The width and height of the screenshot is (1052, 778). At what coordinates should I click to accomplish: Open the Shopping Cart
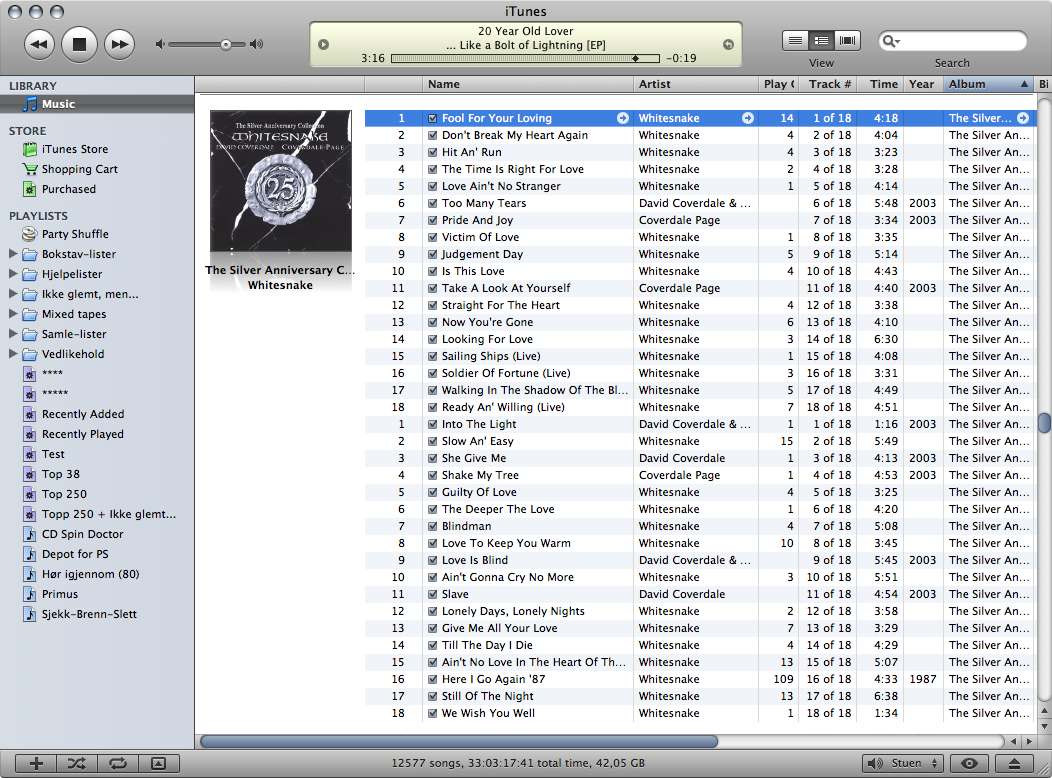point(79,169)
